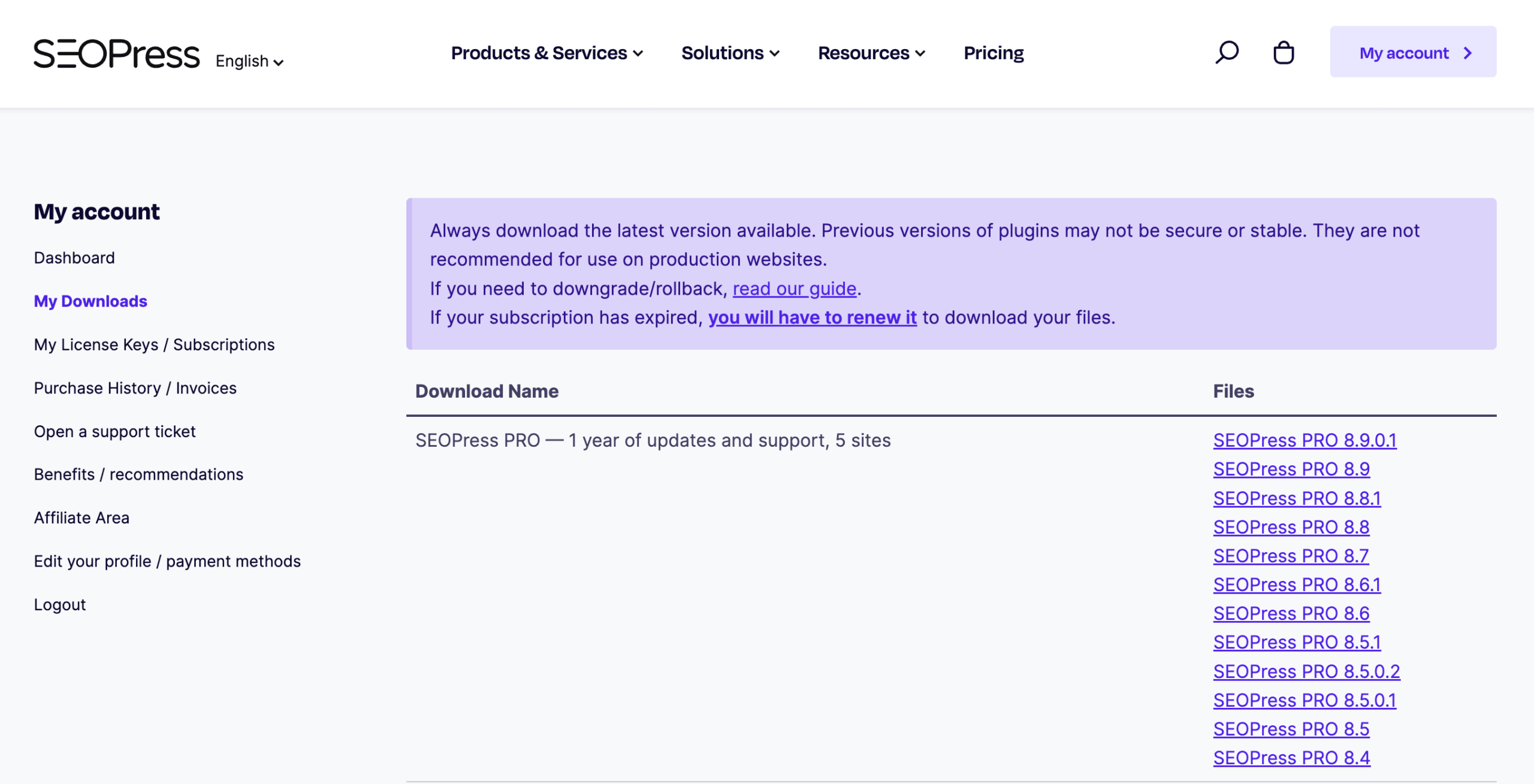Open Purchase History / Invoices

click(135, 388)
